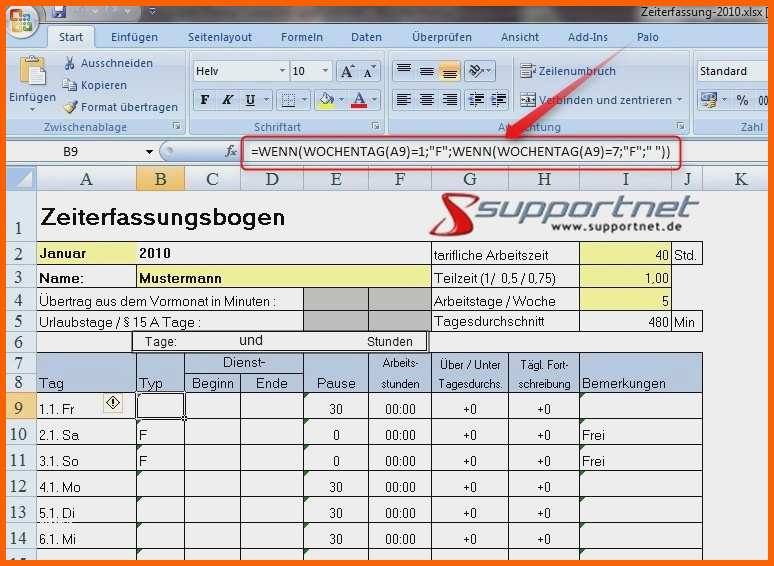Click the Ausschneiden scissors button
The height and width of the screenshot is (566, 774).
pos(108,63)
